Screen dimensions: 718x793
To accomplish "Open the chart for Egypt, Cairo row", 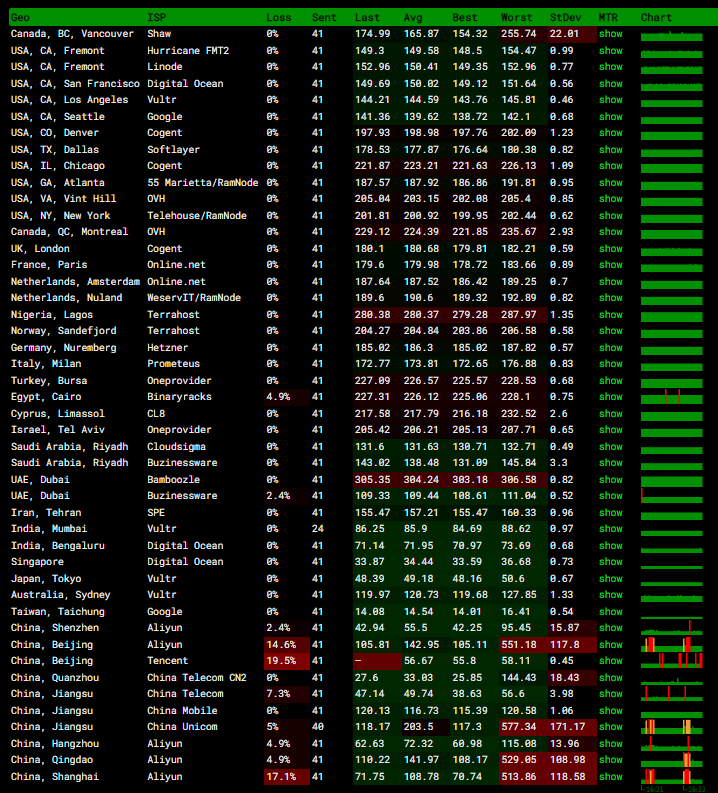I will pyautogui.click(x=671, y=397).
